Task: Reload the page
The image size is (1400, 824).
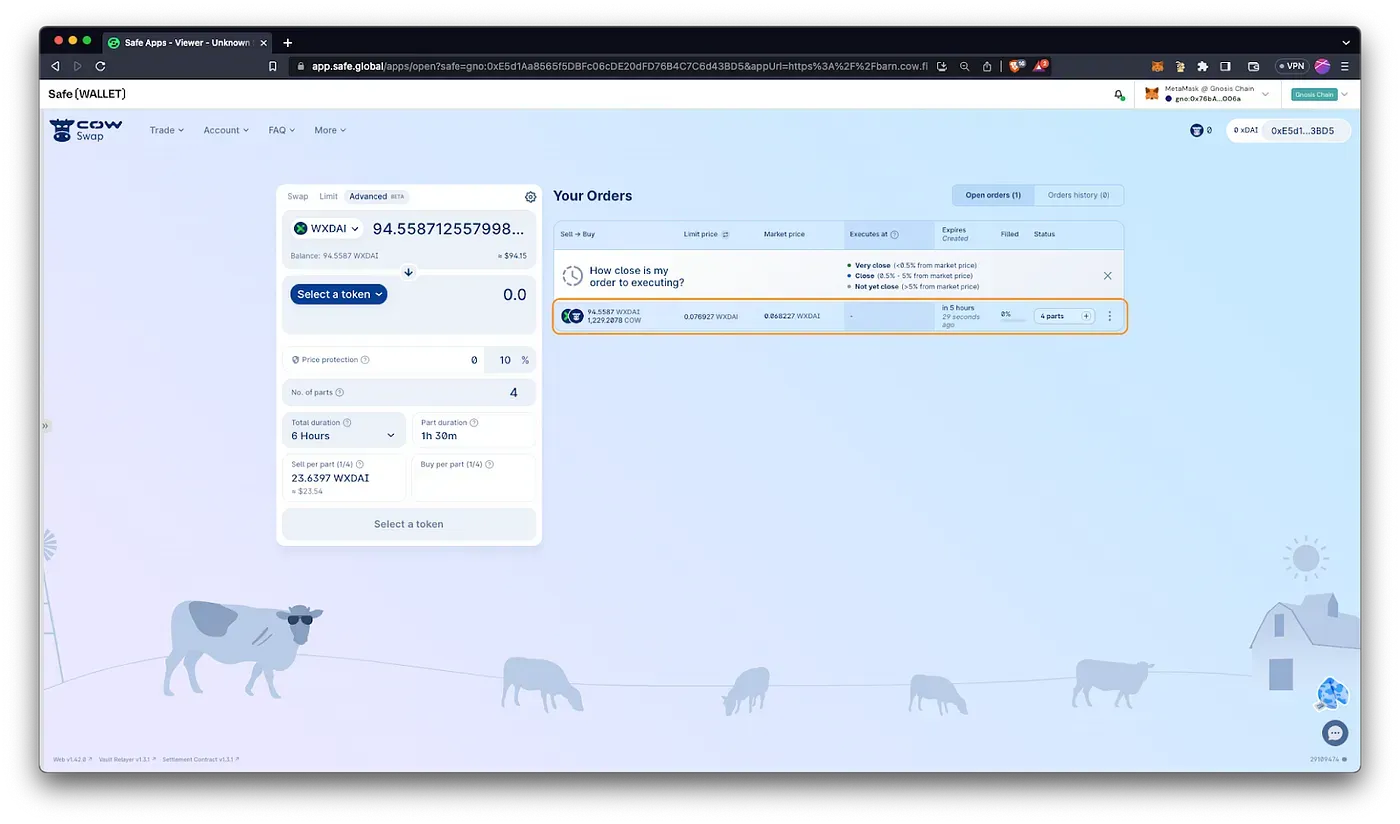Action: 100,66
